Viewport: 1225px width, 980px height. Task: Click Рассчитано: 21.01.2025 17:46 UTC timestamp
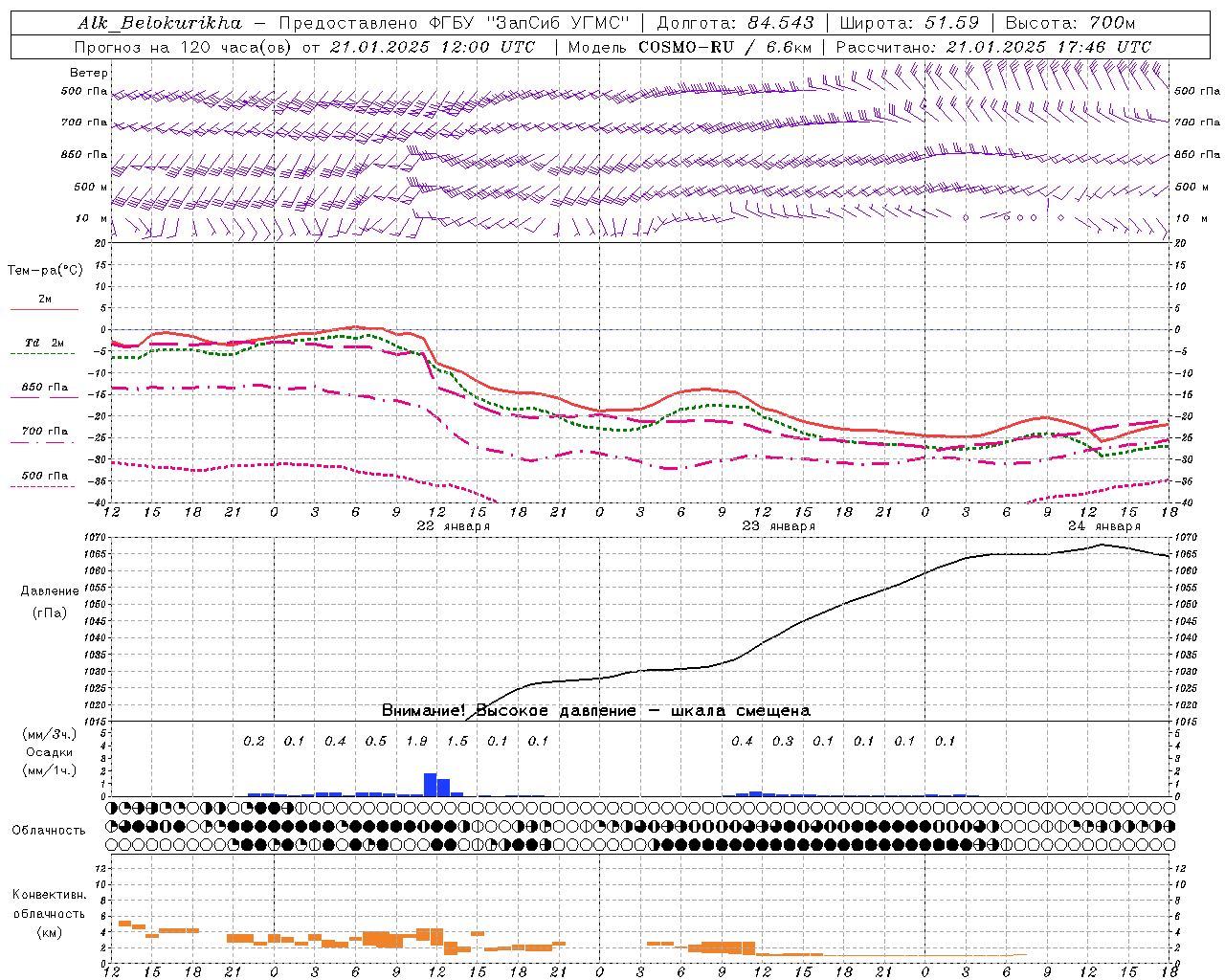pyautogui.click(x=993, y=47)
